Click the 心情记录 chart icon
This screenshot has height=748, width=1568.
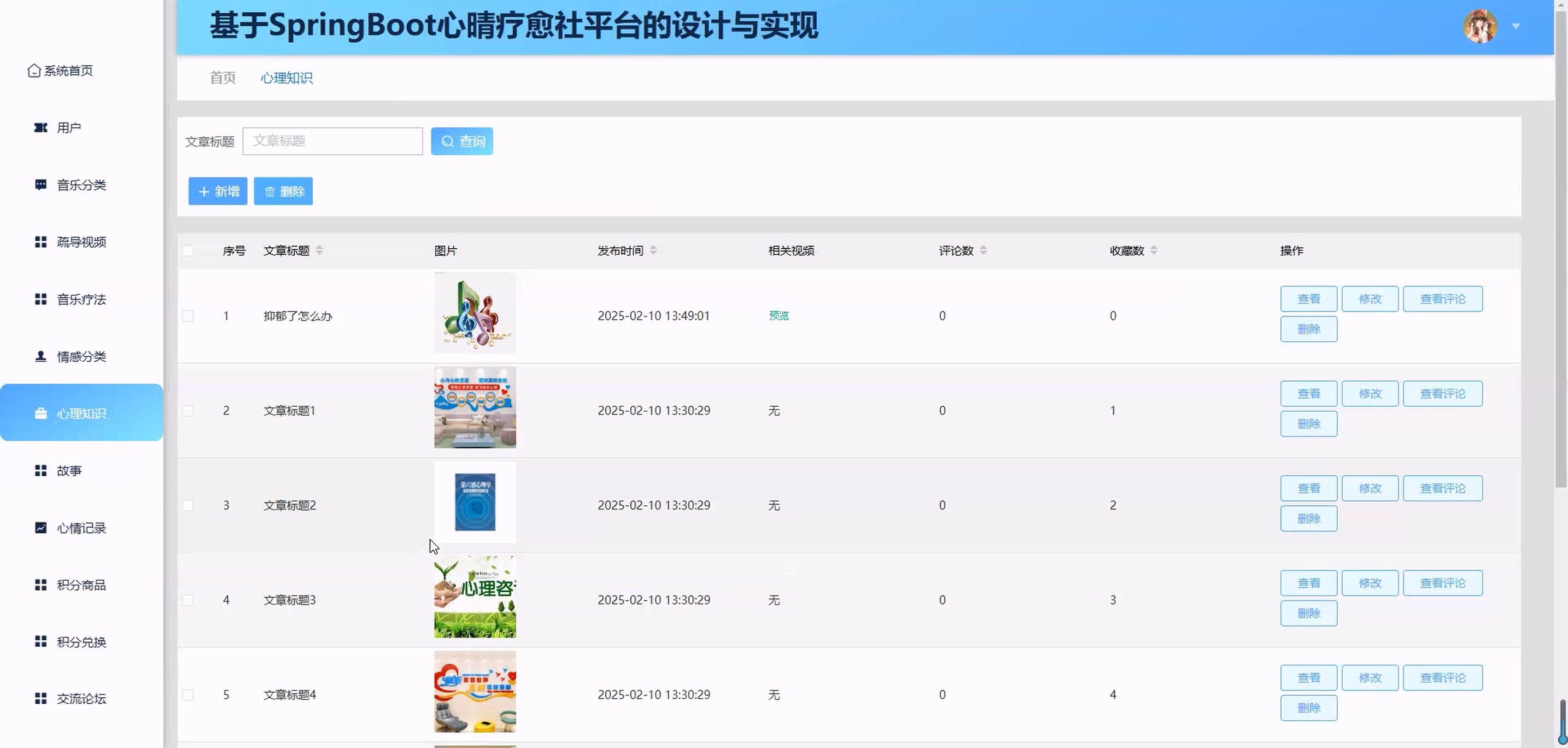(41, 528)
